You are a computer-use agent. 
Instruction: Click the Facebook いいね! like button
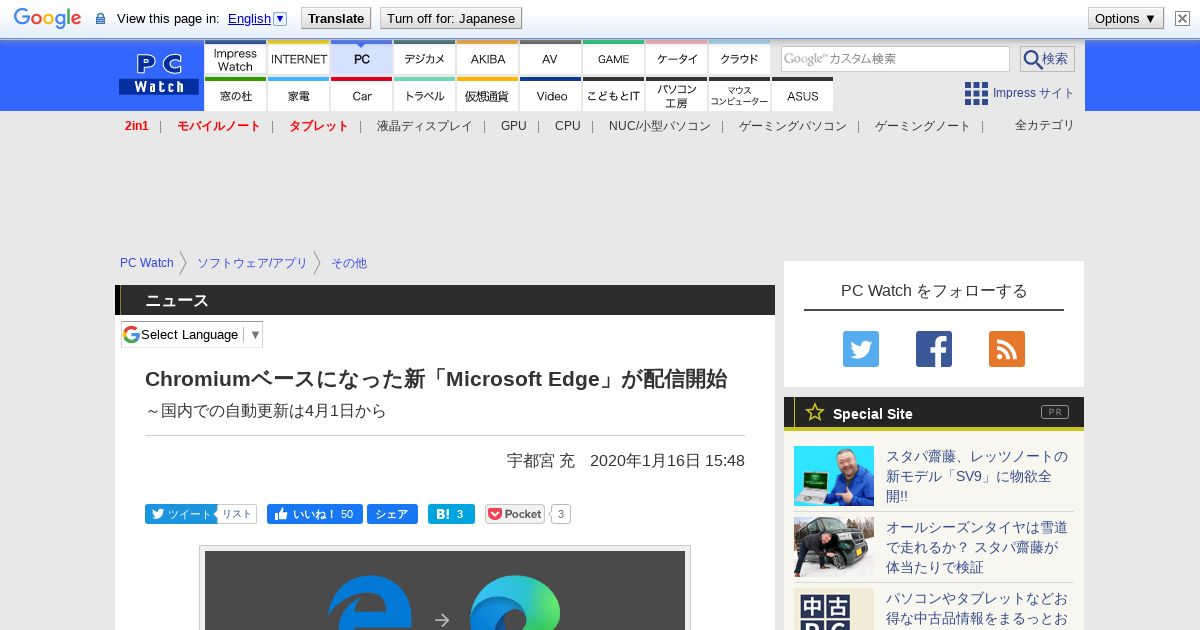[314, 514]
